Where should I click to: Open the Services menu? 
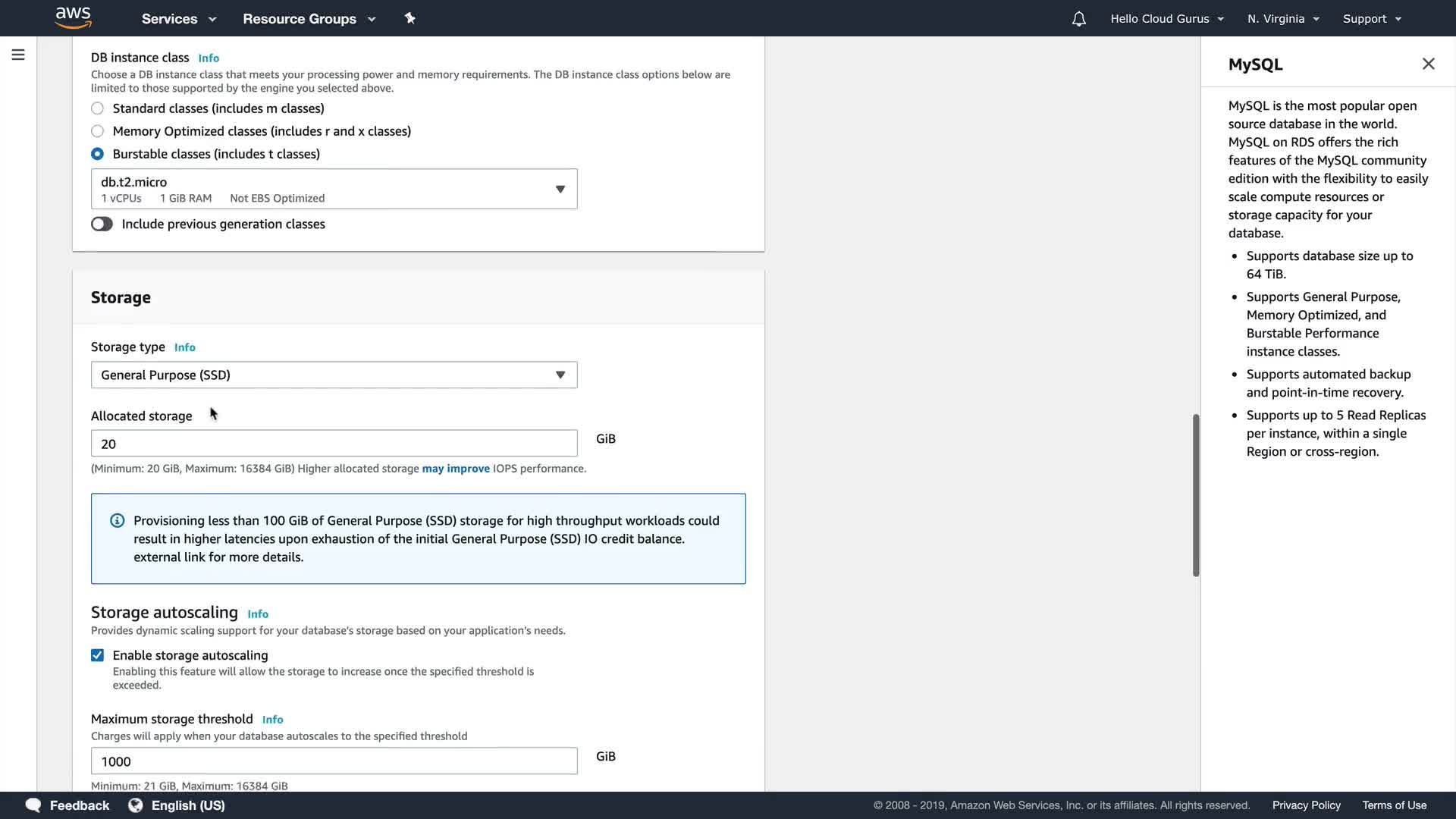(179, 19)
